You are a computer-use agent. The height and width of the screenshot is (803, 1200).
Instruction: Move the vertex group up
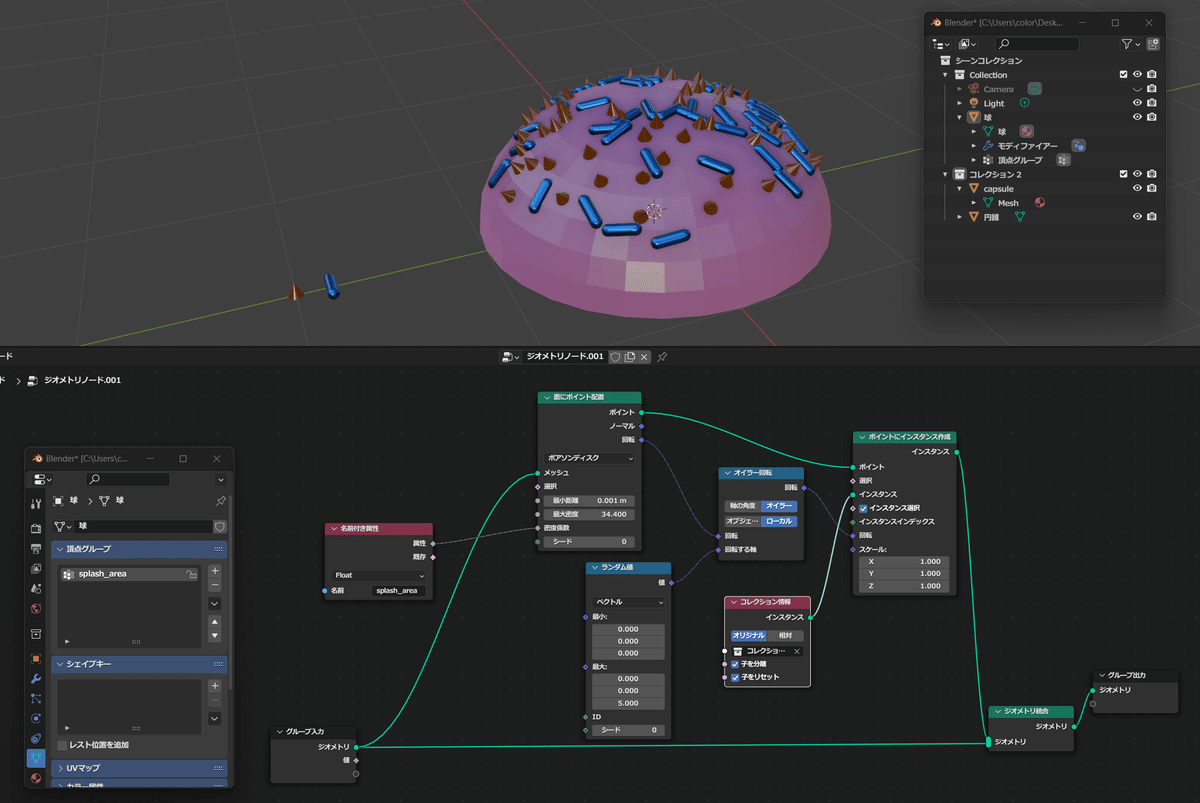pos(215,622)
